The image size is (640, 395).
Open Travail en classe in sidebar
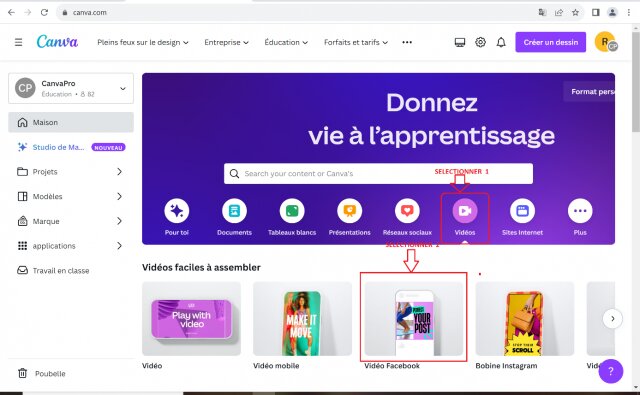point(71,270)
